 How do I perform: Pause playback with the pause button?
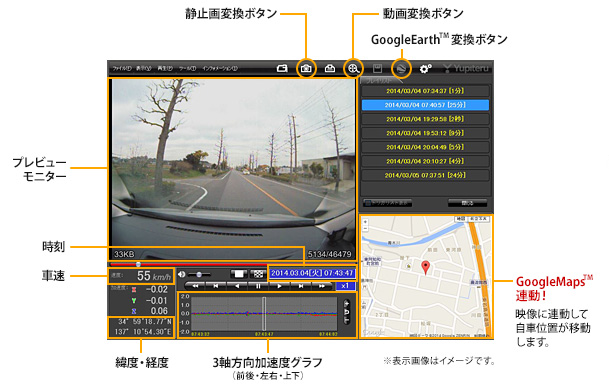tap(258, 286)
